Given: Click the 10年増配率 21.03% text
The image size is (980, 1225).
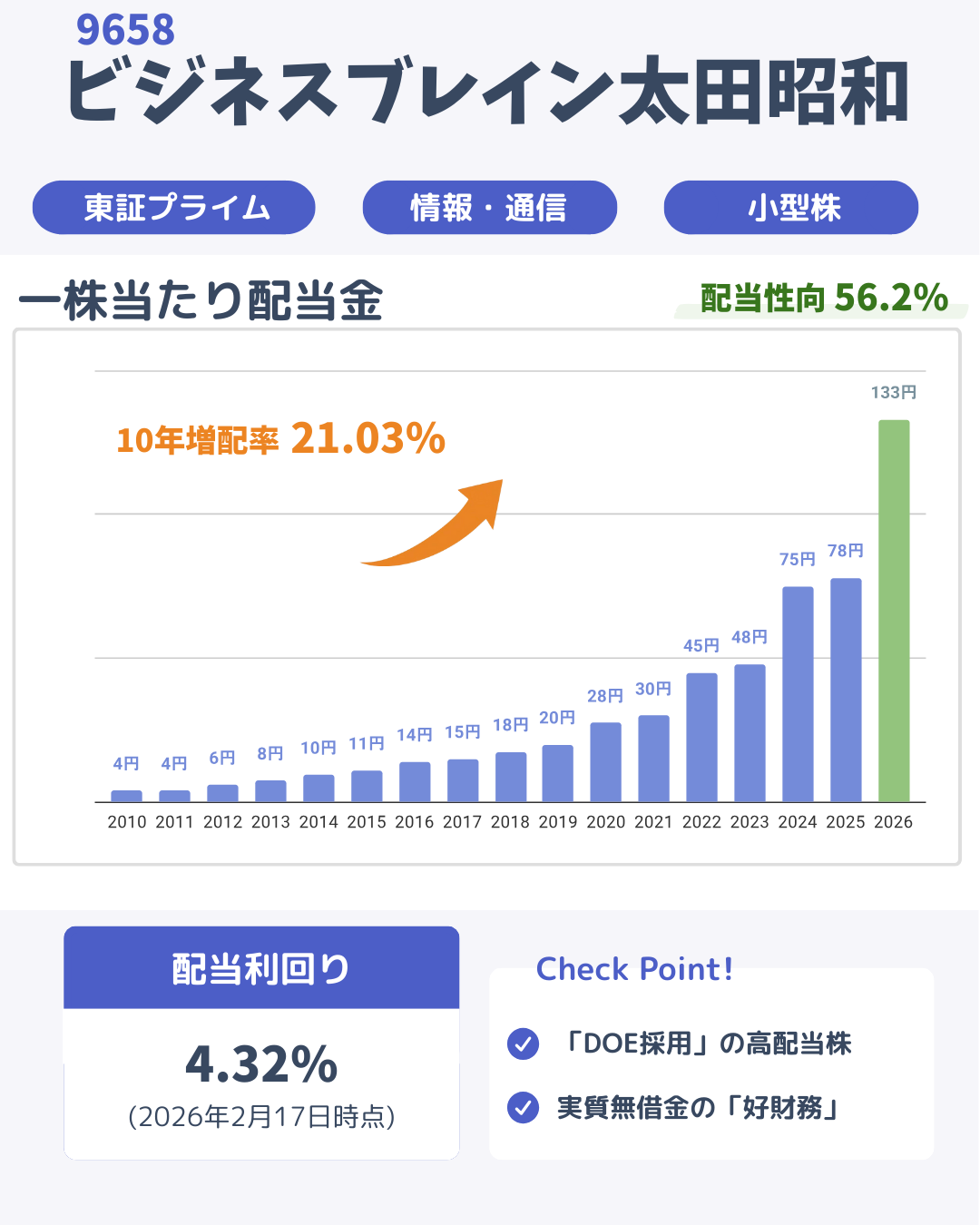Looking at the screenshot, I should point(281,439).
